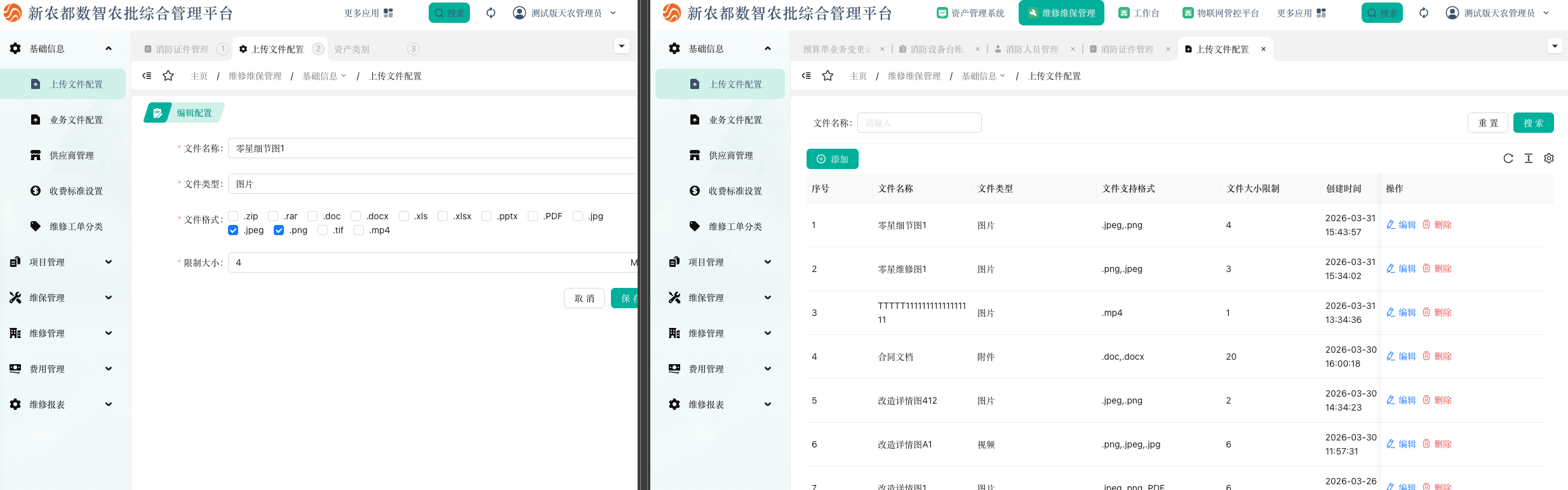Viewport: 1568px width, 490px height.
Task: Open 资产管理系统 in the top navigation
Action: point(970,13)
